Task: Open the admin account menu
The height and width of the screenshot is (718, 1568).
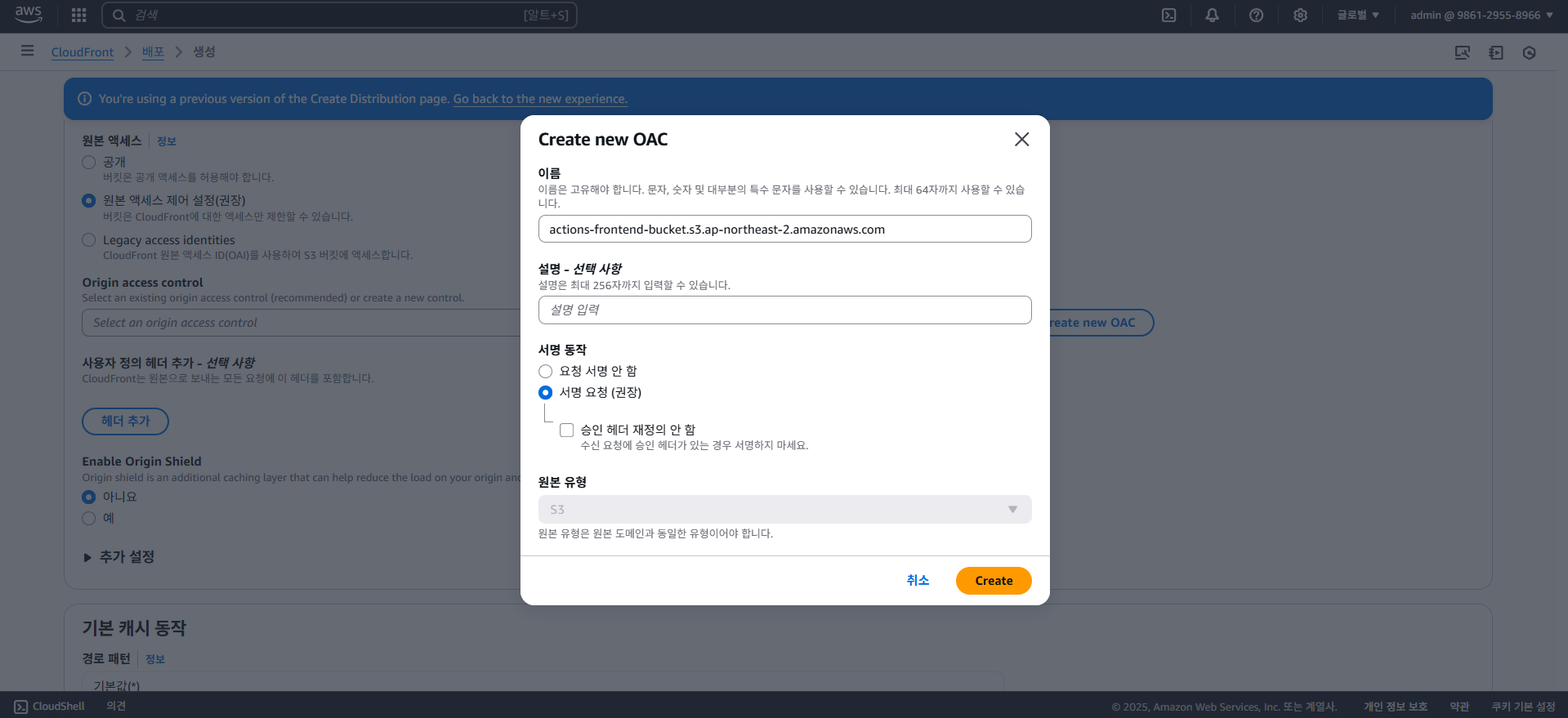Action: pyautogui.click(x=1481, y=15)
